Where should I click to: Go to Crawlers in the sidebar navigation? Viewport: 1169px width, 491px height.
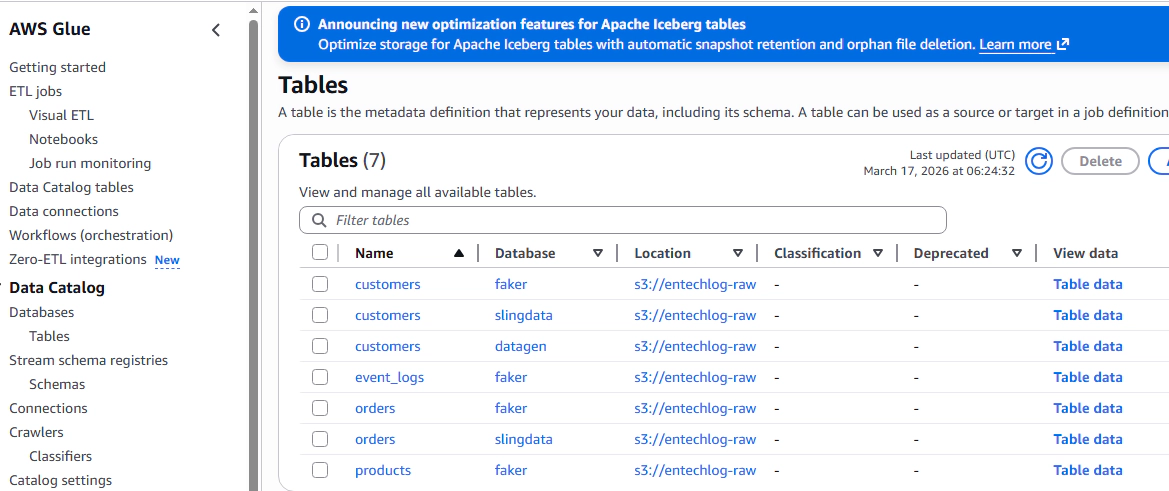(36, 432)
